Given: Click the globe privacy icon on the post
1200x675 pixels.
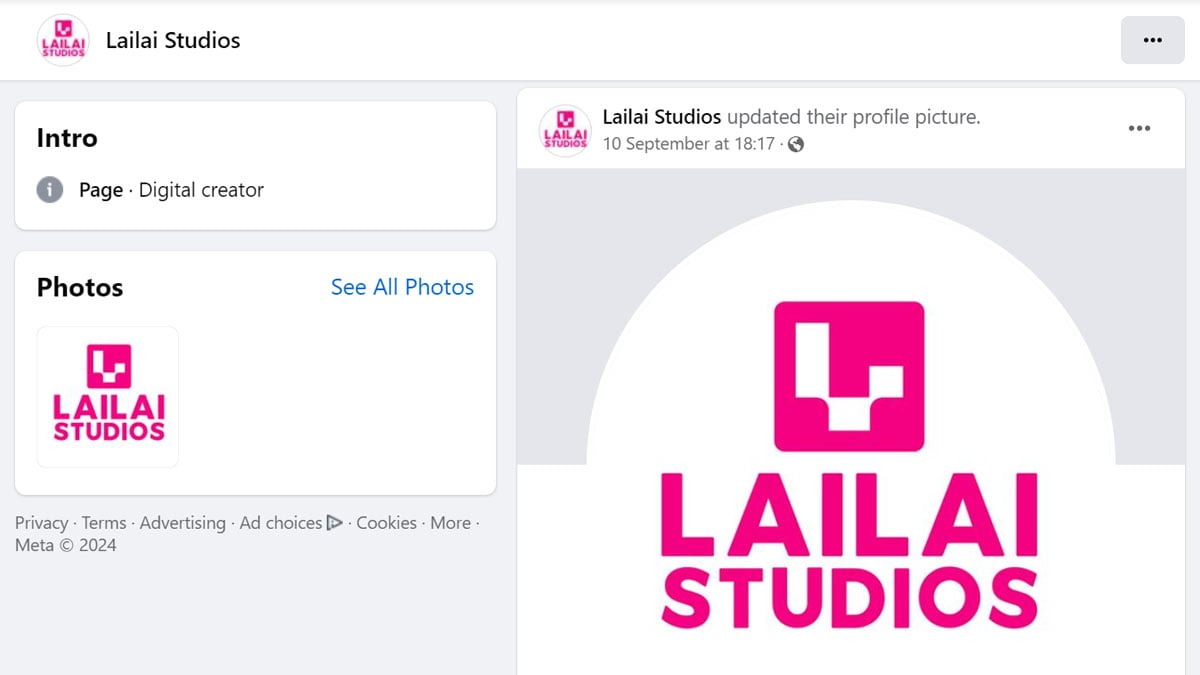Looking at the screenshot, I should click(x=793, y=144).
